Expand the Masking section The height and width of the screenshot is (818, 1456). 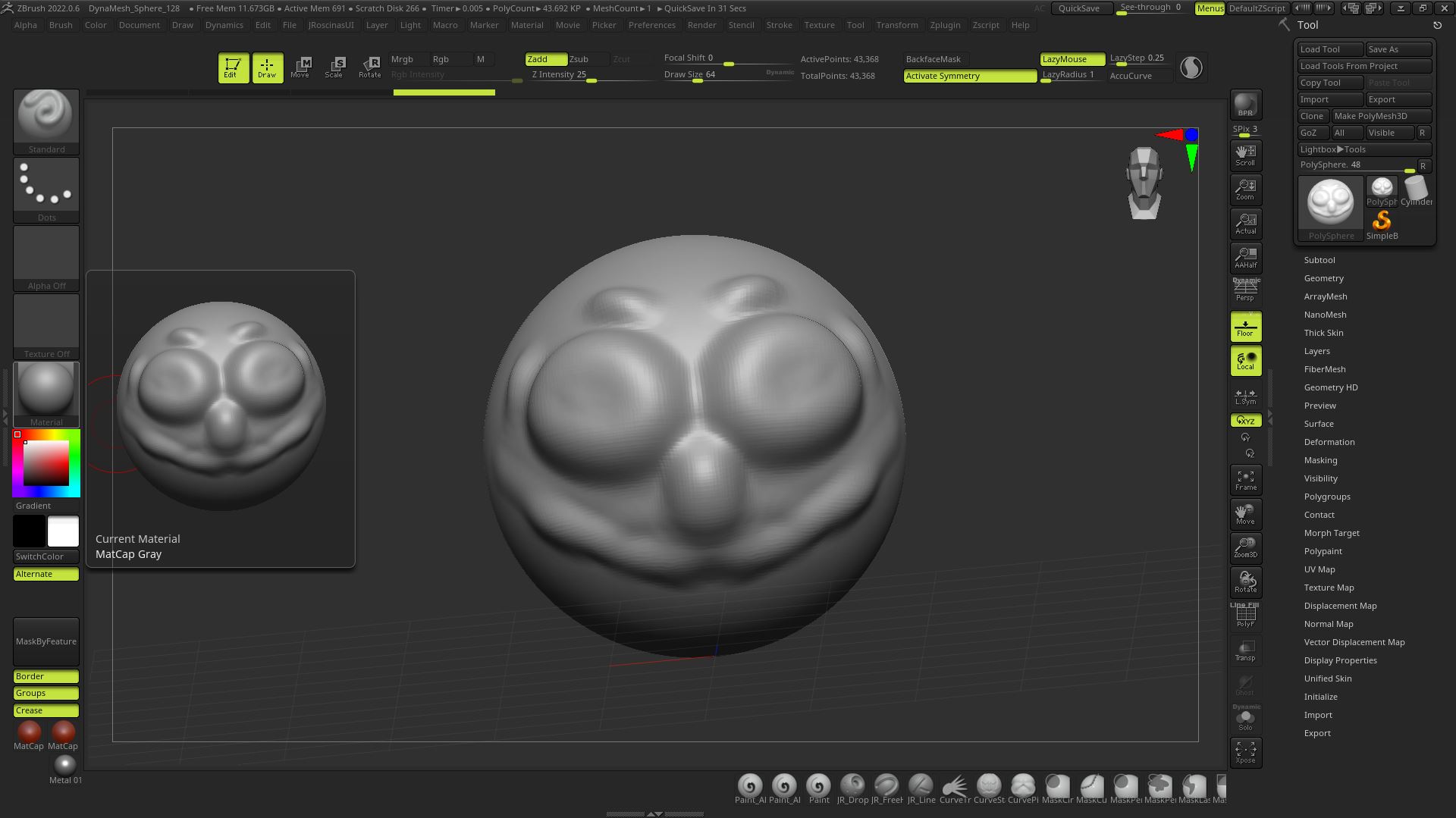[1320, 460]
